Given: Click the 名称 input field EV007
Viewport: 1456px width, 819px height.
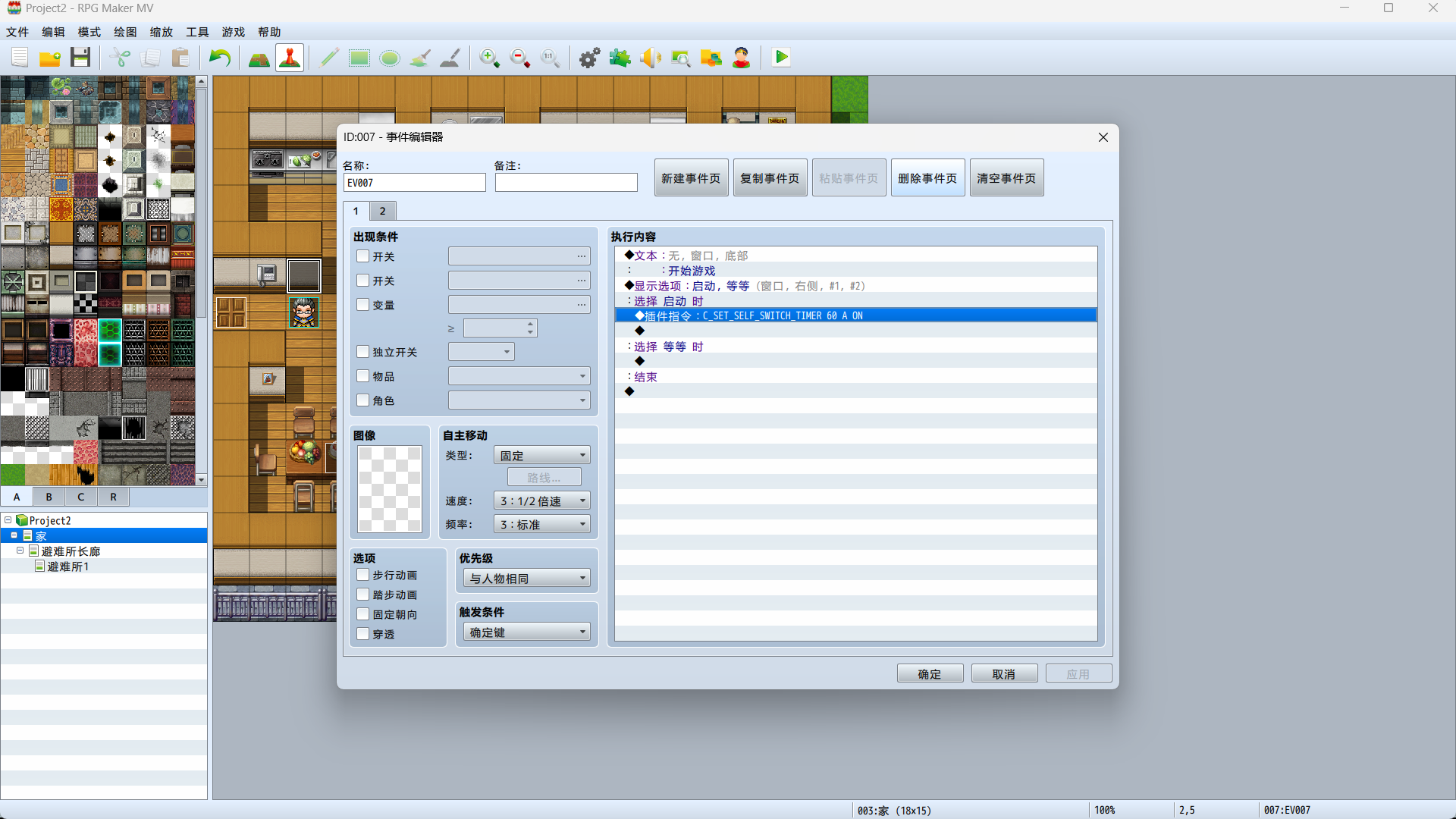Looking at the screenshot, I should click(x=414, y=183).
